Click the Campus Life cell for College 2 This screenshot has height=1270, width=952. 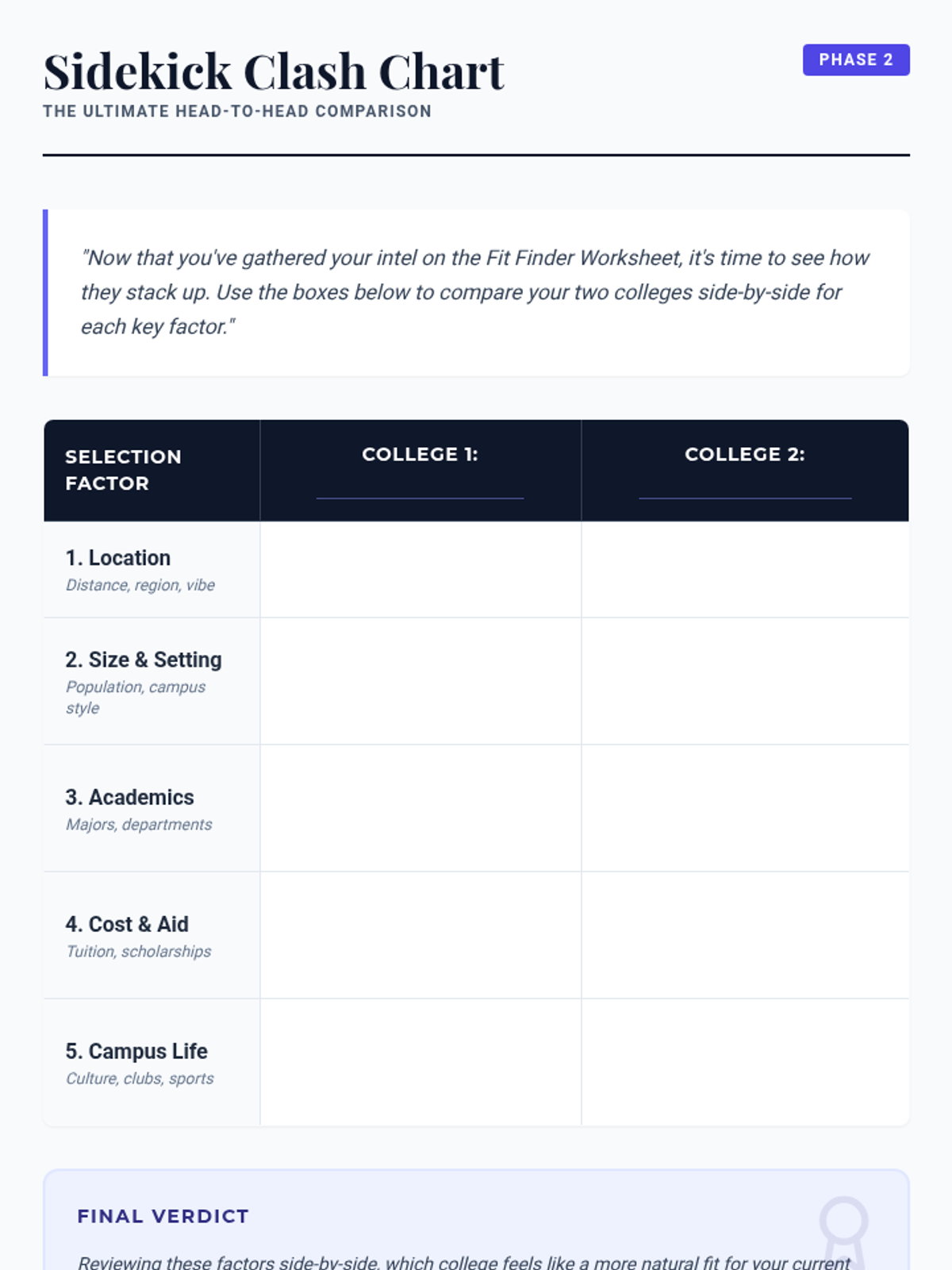[x=745, y=1062]
